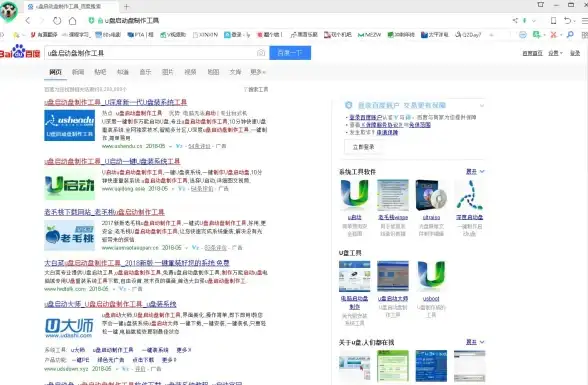Open the first result link U深度新一代U盘装系统工具

point(116,102)
